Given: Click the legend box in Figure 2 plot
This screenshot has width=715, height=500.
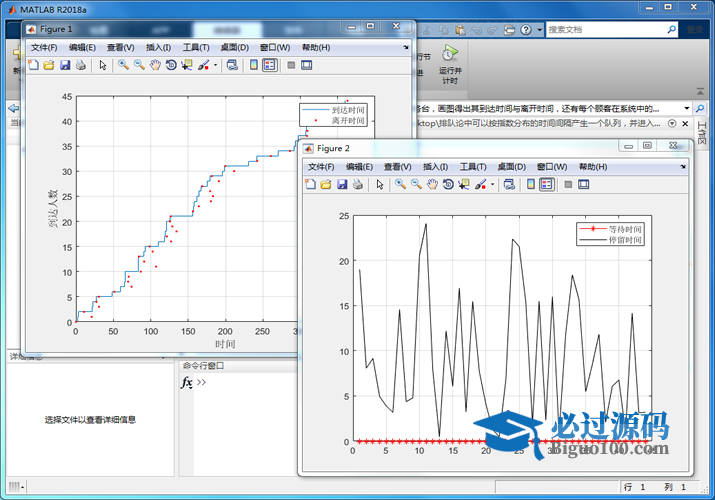Looking at the screenshot, I should pos(613,234).
